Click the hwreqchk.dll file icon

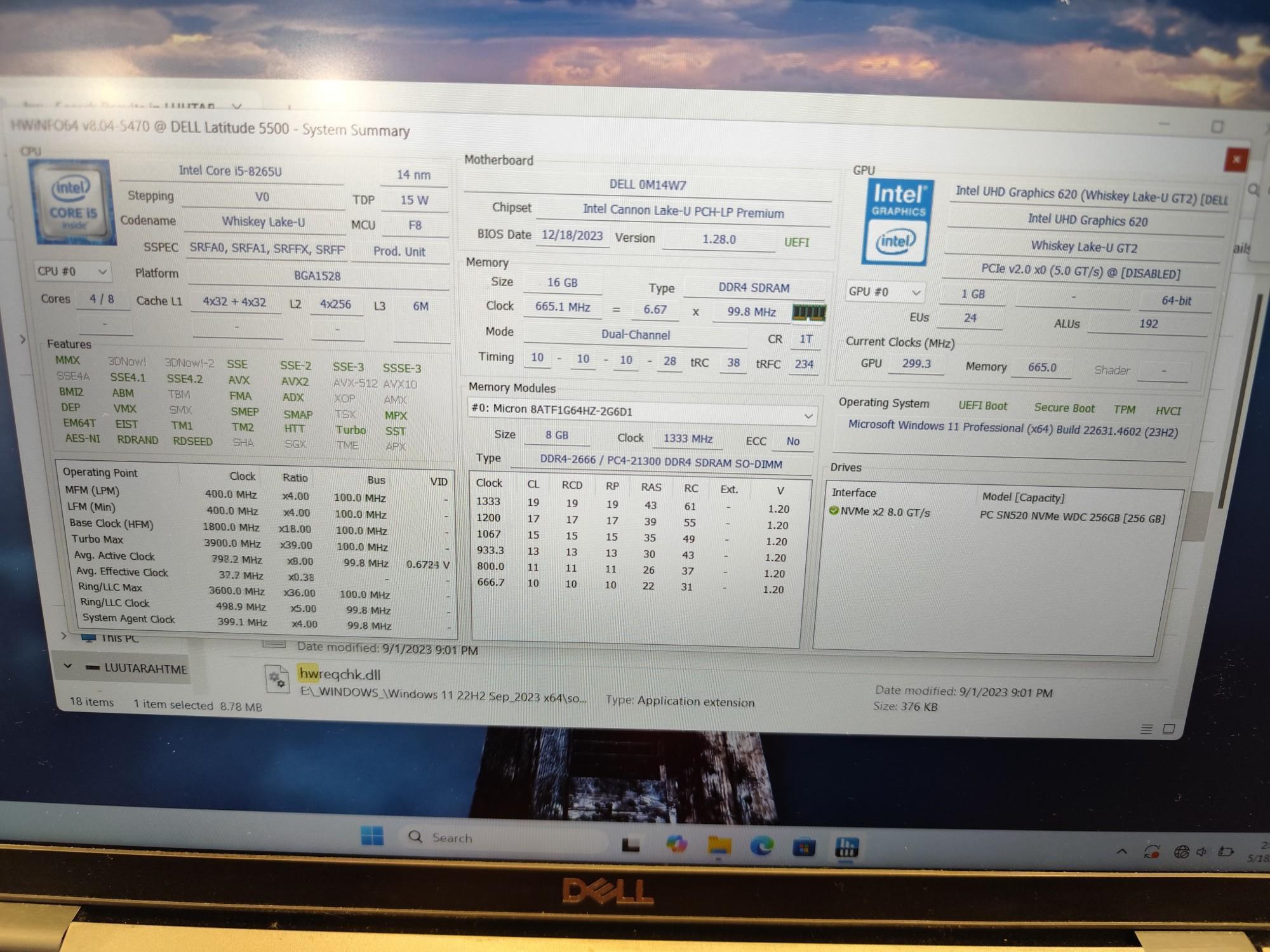pos(277,680)
